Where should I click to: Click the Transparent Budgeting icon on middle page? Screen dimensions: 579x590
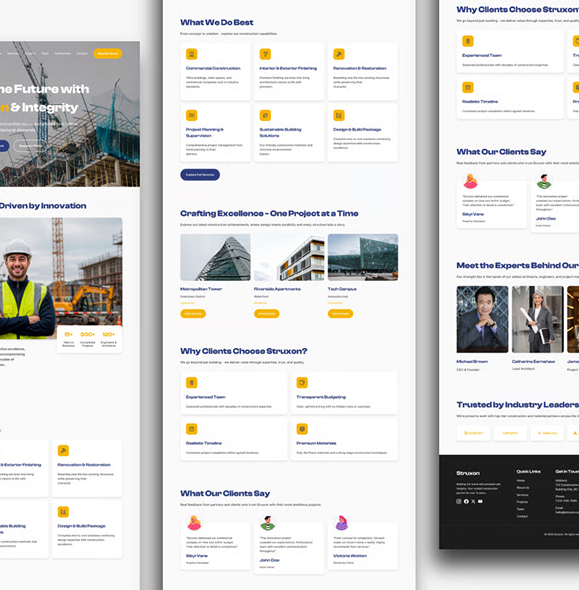pyautogui.click(x=302, y=383)
